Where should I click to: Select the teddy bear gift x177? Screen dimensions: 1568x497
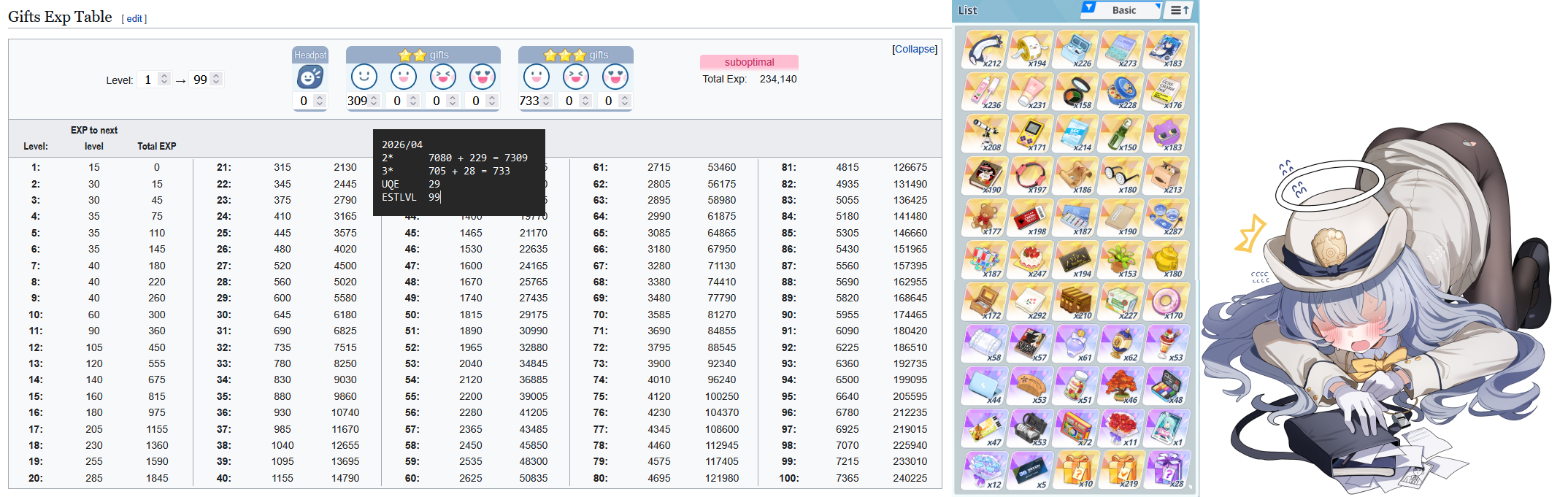985,218
